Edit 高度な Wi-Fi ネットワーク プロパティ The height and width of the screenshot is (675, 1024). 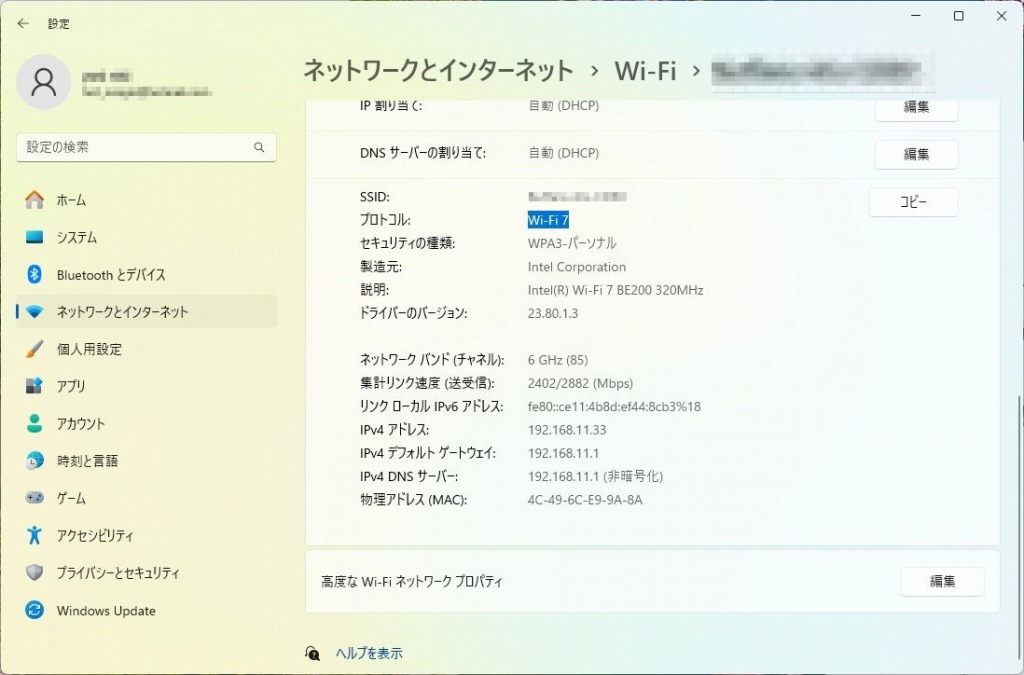tap(942, 581)
